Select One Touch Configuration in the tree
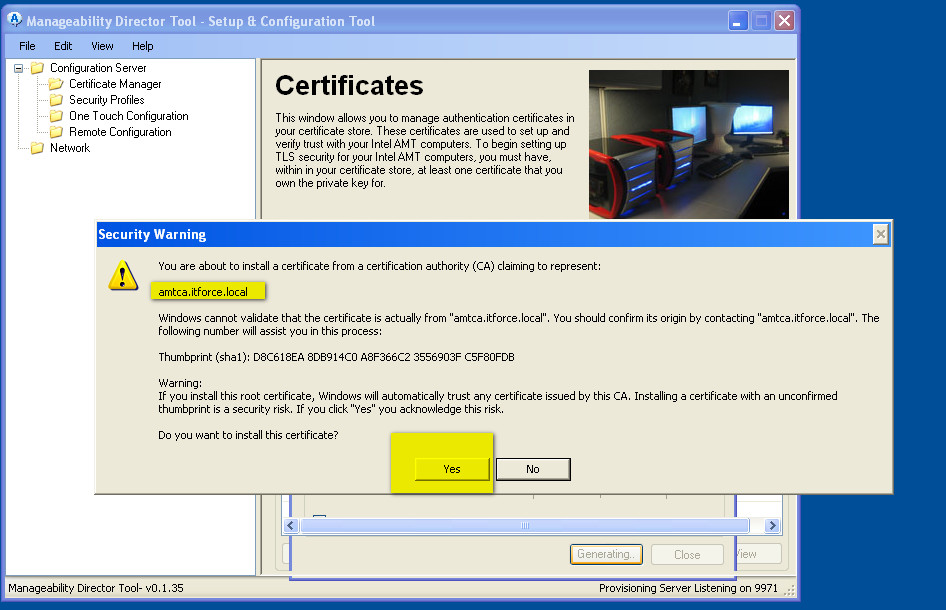 click(129, 116)
